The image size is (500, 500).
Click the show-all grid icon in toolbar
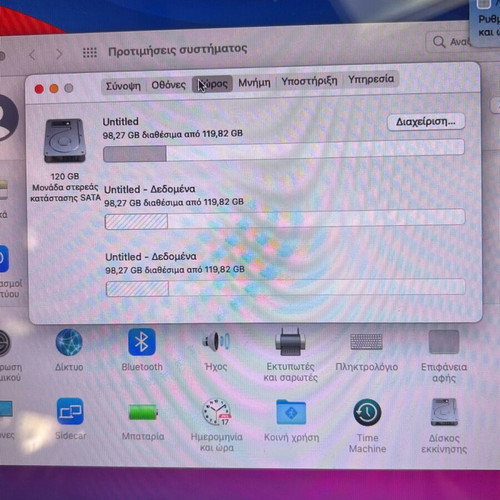coord(90,52)
